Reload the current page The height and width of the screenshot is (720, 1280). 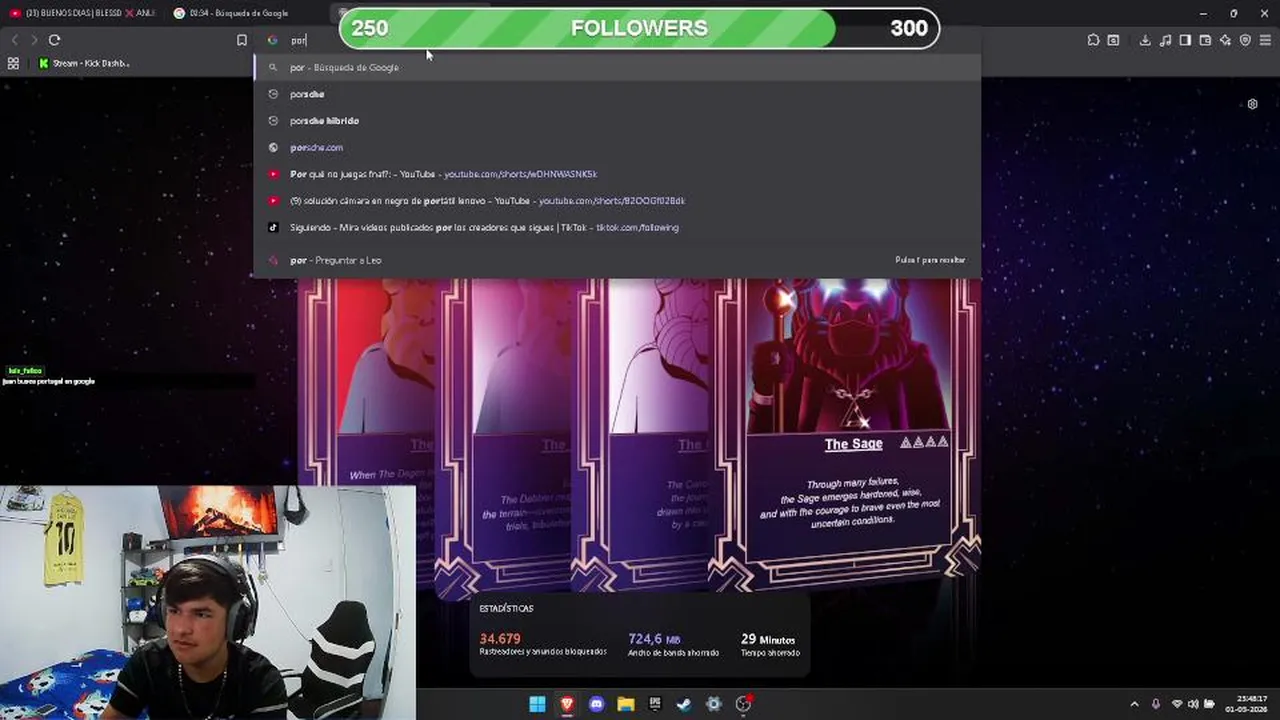(x=54, y=40)
